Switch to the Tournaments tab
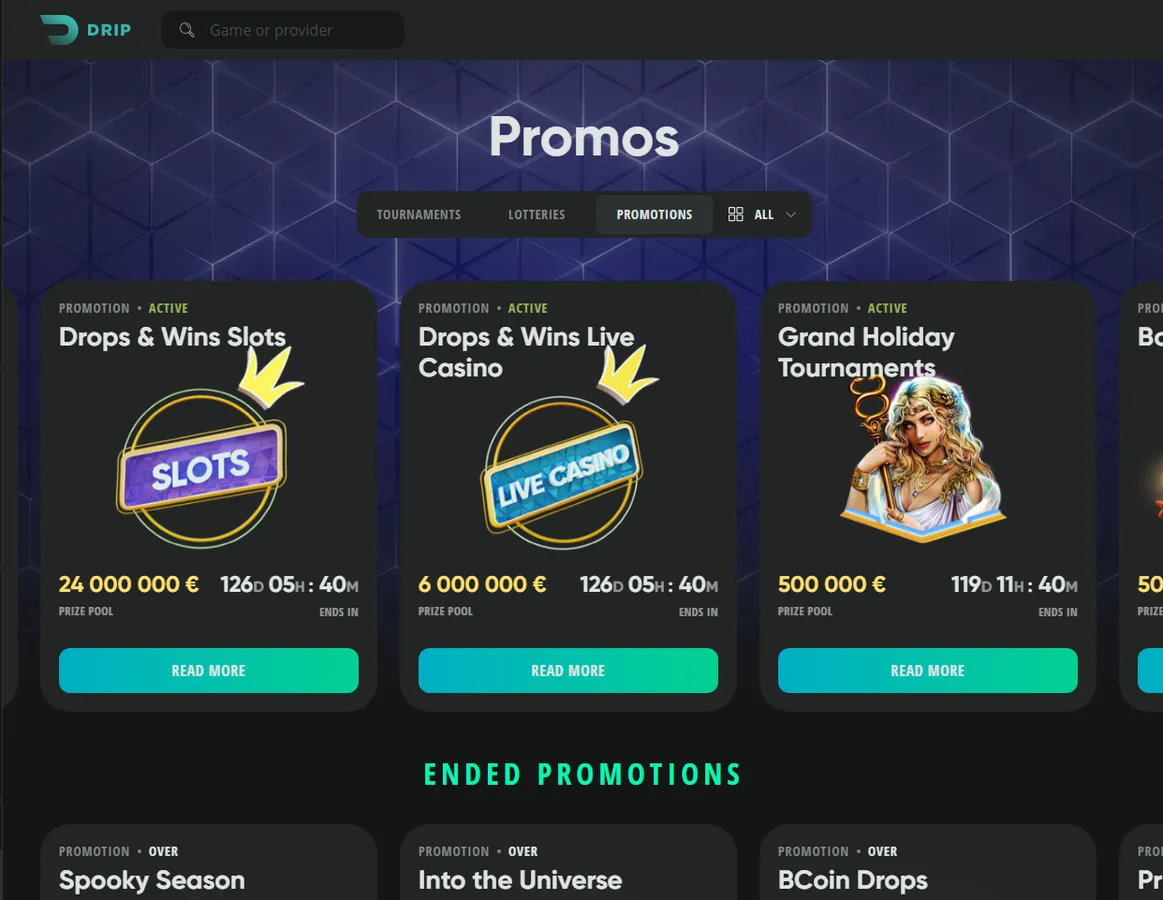Screen dimensions: 1163x900 click(x=418, y=214)
